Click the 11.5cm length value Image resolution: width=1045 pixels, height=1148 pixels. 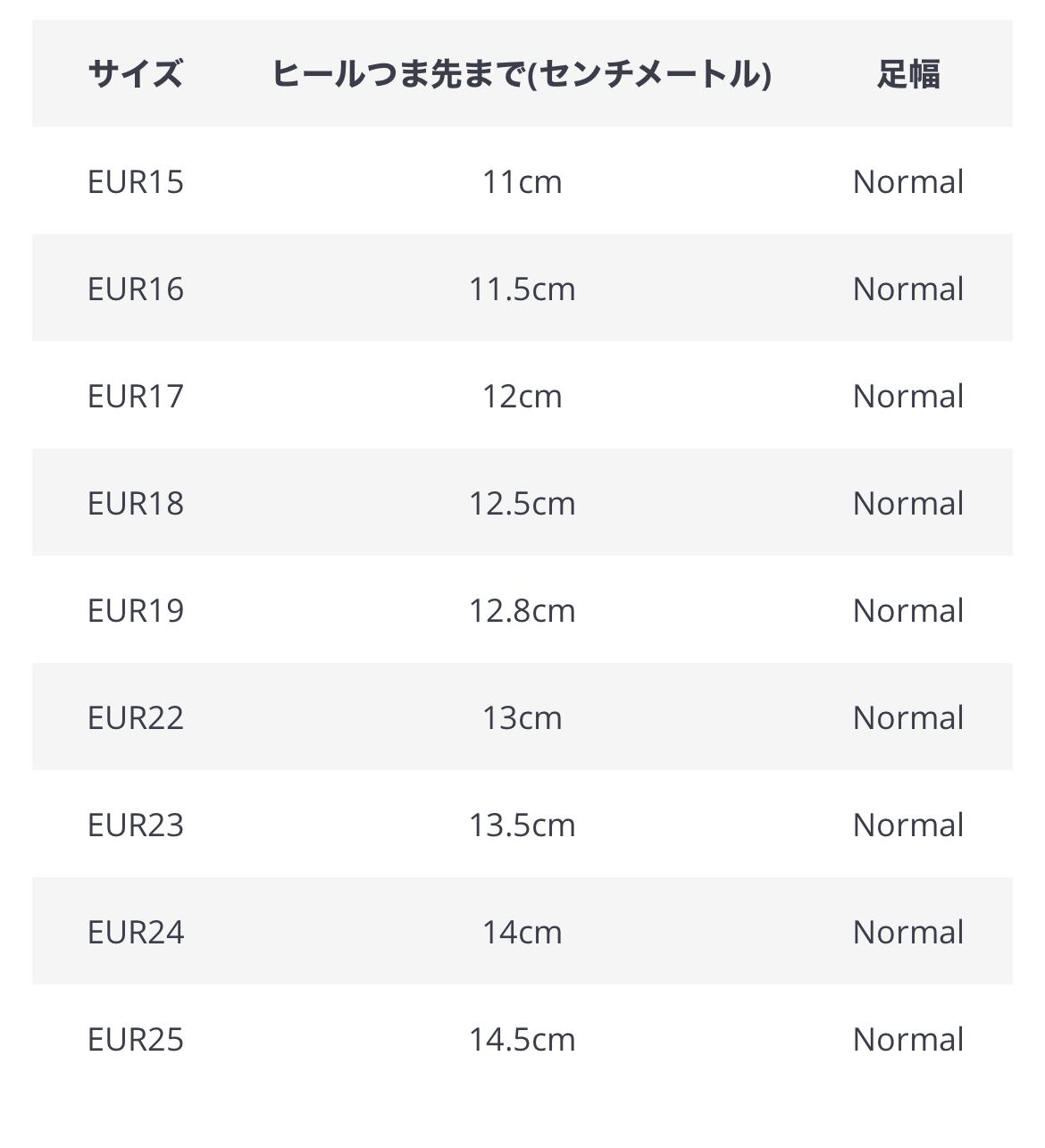click(522, 289)
